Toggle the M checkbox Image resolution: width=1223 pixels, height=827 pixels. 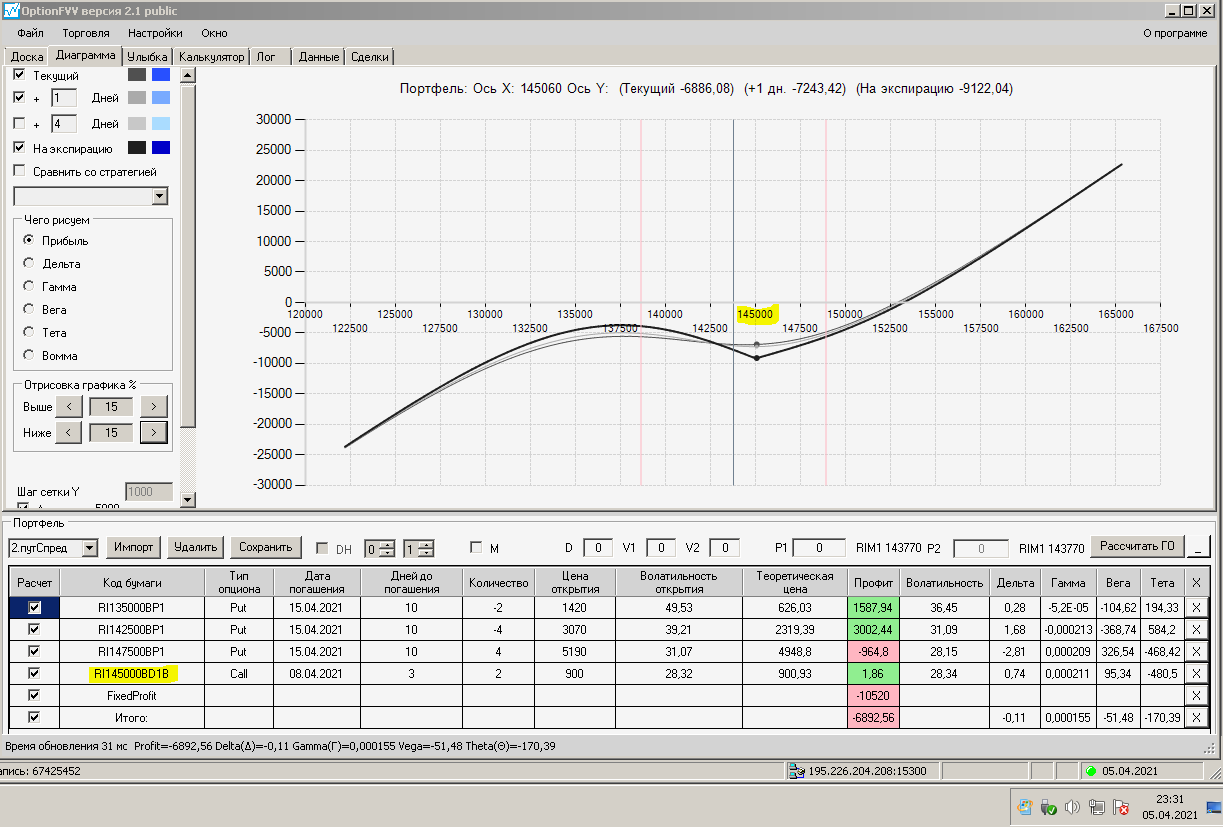[x=476, y=548]
